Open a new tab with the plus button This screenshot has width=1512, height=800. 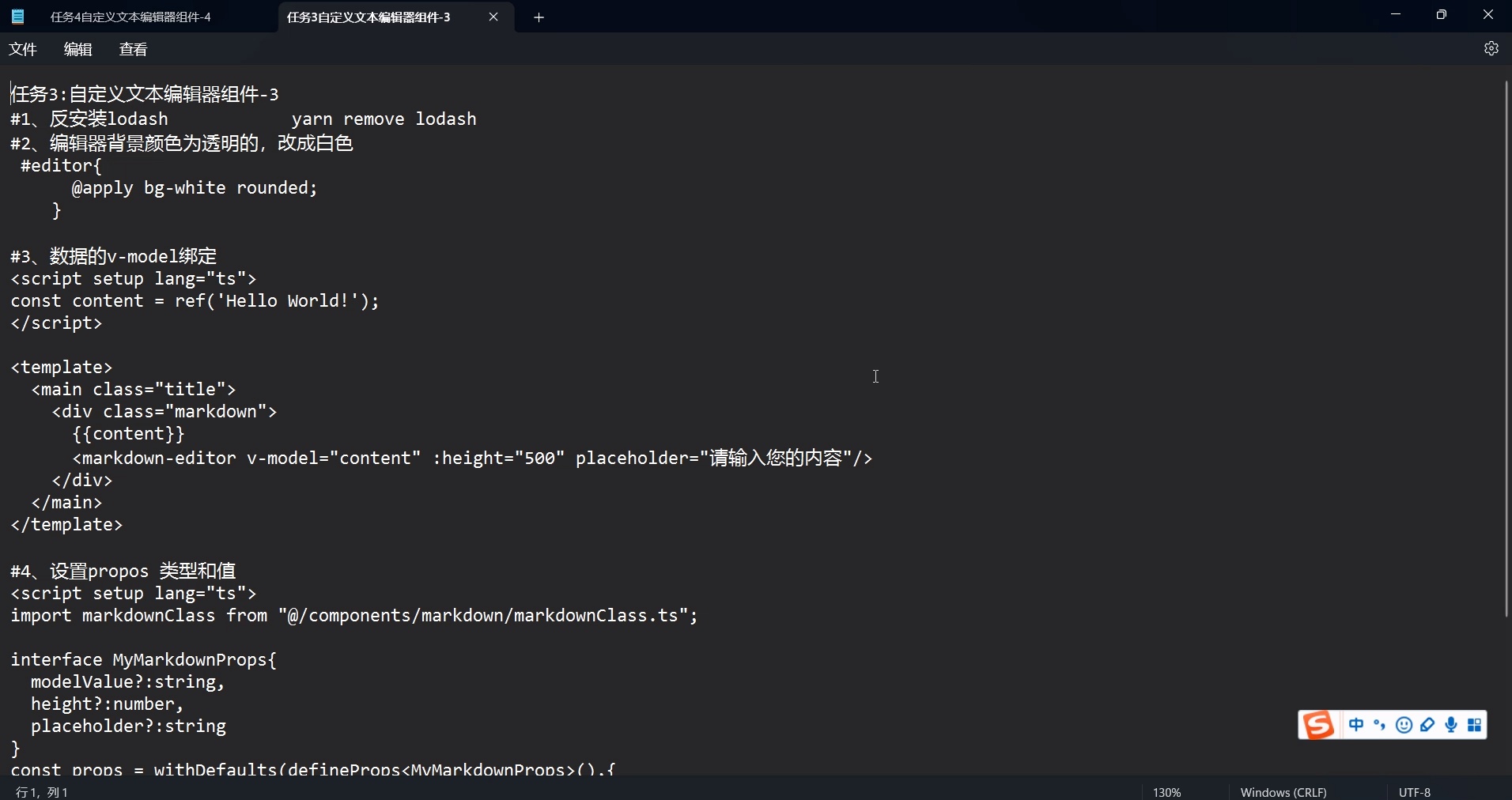(x=539, y=17)
